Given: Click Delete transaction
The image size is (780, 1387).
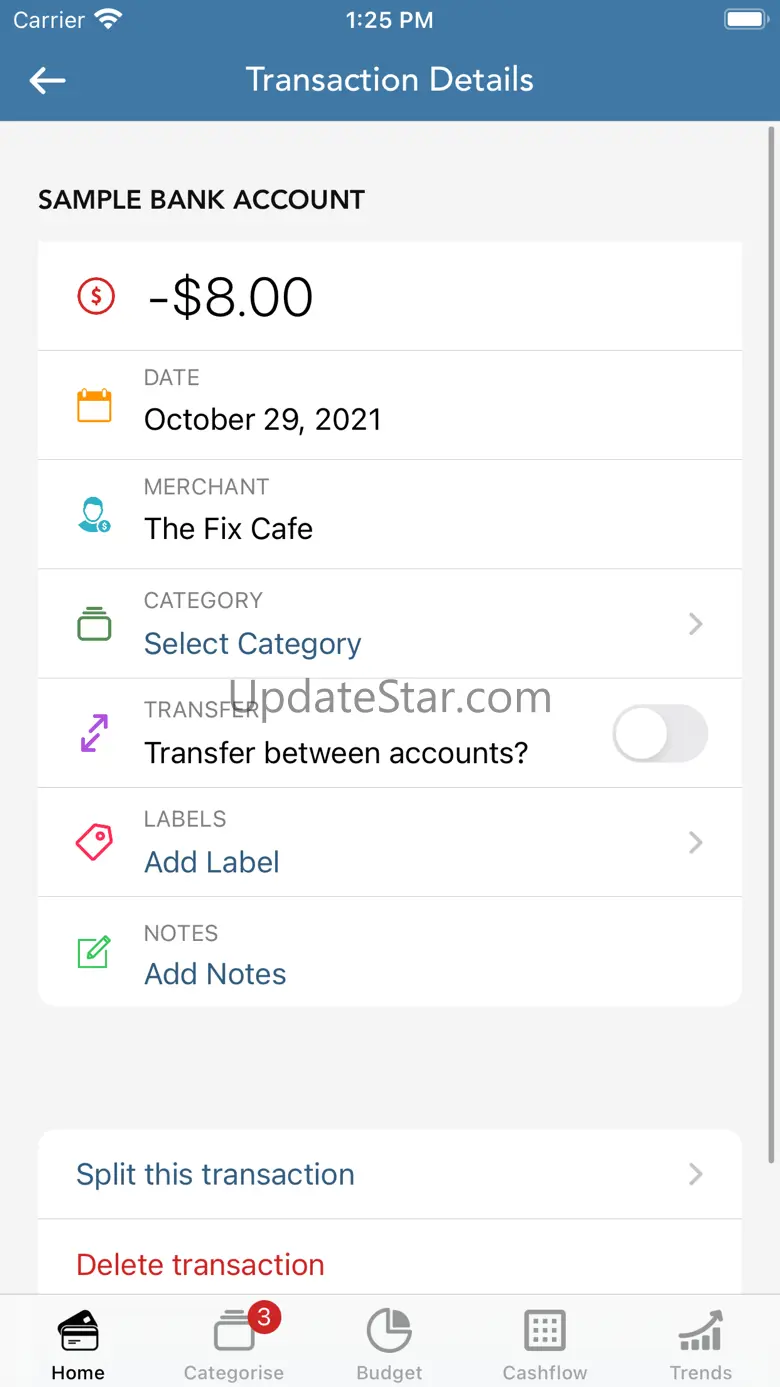Looking at the screenshot, I should point(200,1264).
